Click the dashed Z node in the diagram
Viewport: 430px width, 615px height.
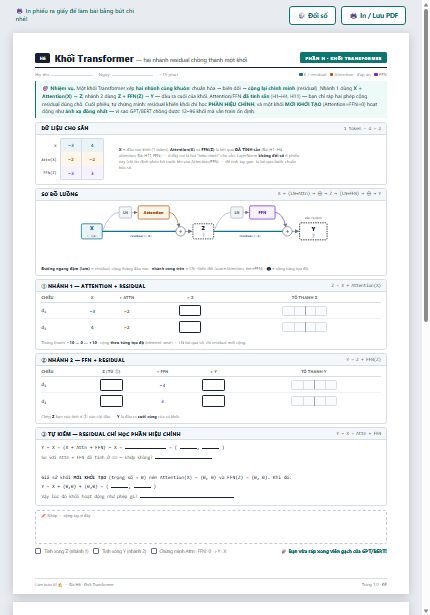point(203,231)
